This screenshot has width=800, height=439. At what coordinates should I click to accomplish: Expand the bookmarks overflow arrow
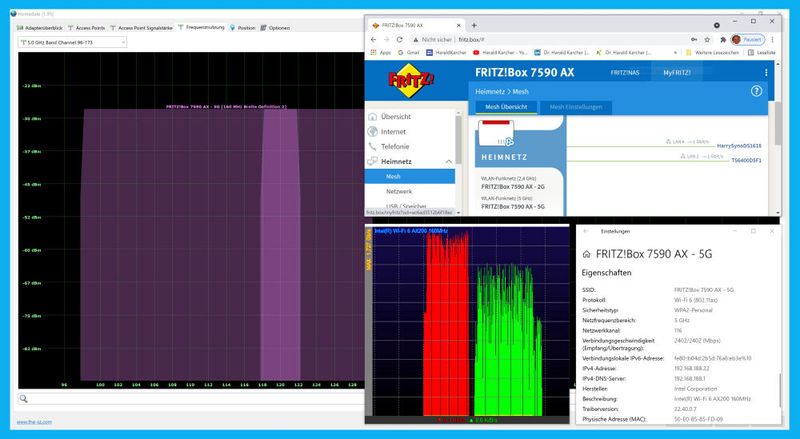click(x=676, y=53)
